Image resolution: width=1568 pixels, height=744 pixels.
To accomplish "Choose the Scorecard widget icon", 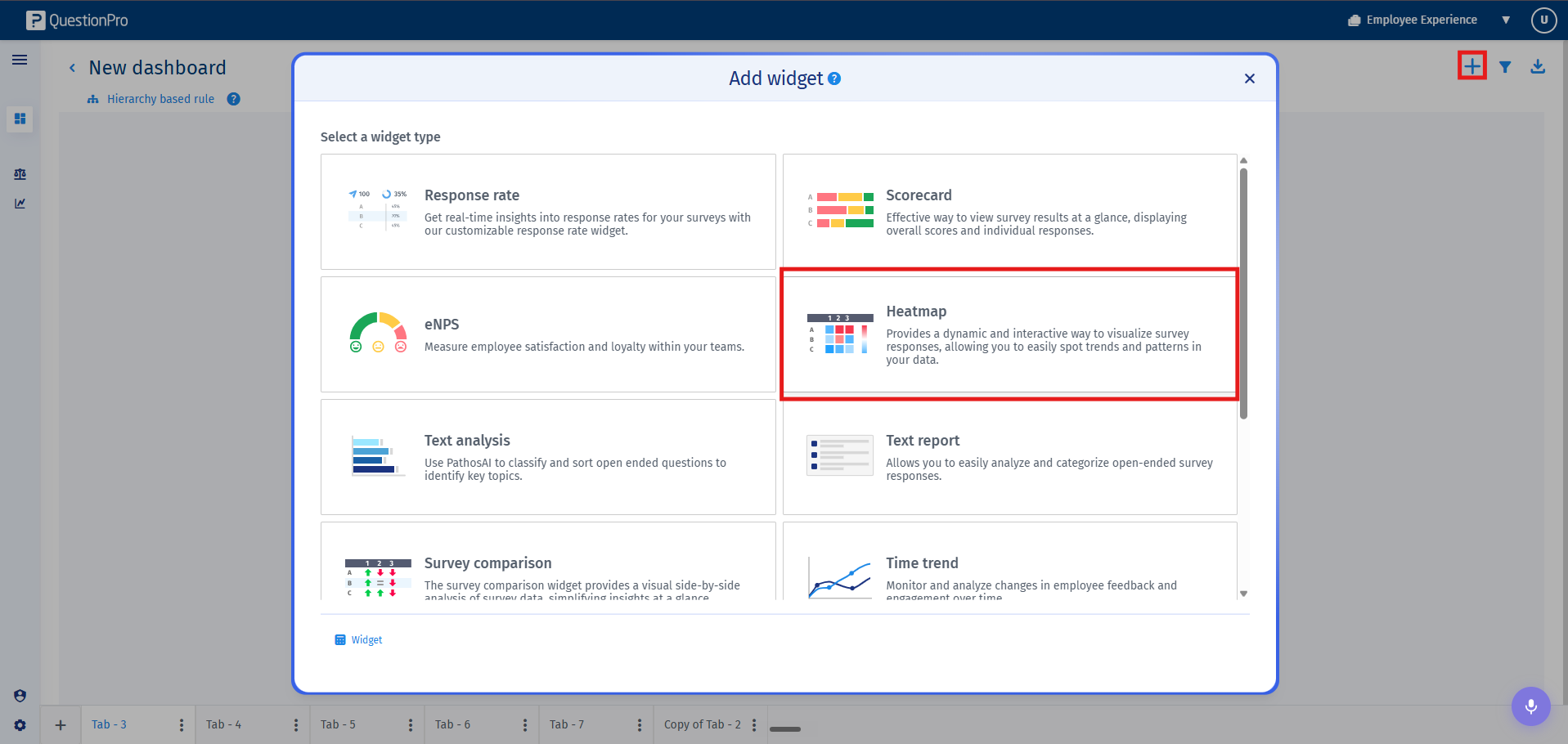I will point(840,210).
